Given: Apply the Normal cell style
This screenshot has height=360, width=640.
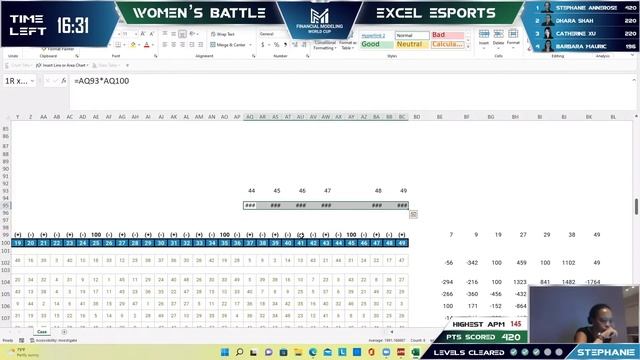Looking at the screenshot, I should tap(412, 35).
